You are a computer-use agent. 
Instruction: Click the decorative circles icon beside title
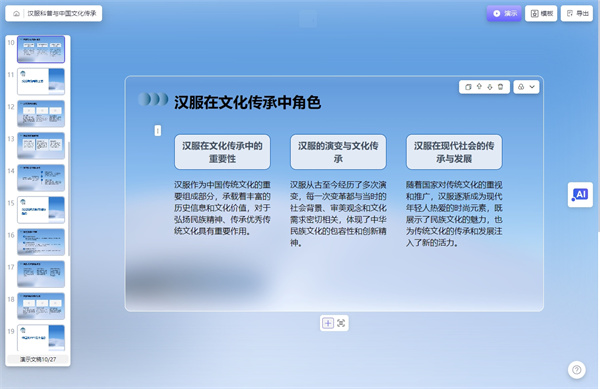coord(153,99)
